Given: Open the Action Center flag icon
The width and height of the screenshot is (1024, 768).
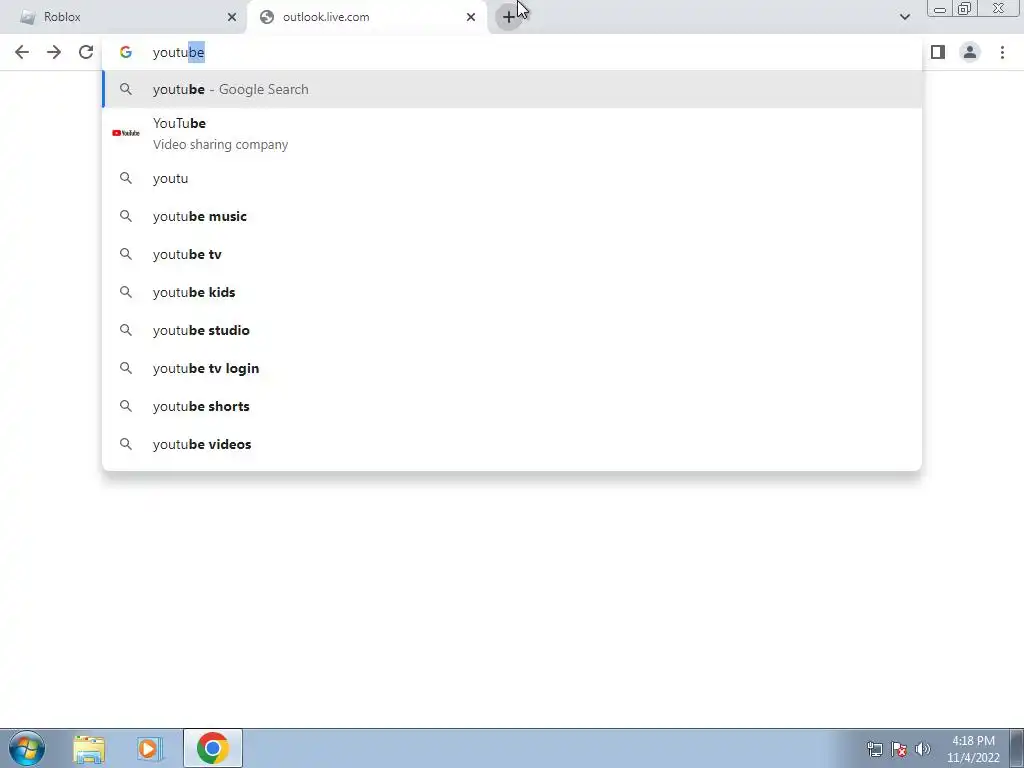Looking at the screenshot, I should [899, 748].
